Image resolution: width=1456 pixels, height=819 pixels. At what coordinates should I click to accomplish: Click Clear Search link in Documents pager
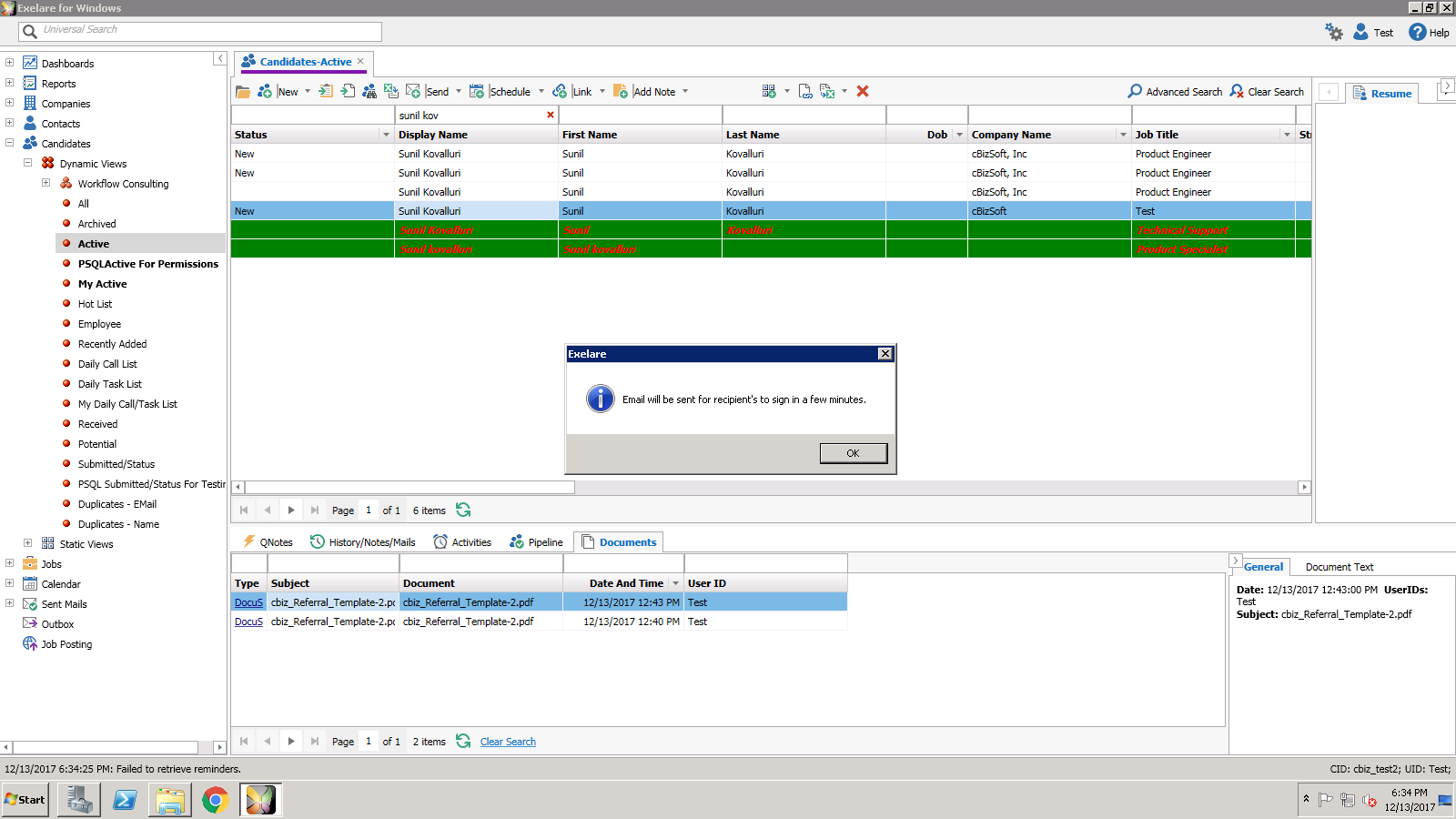508,742
